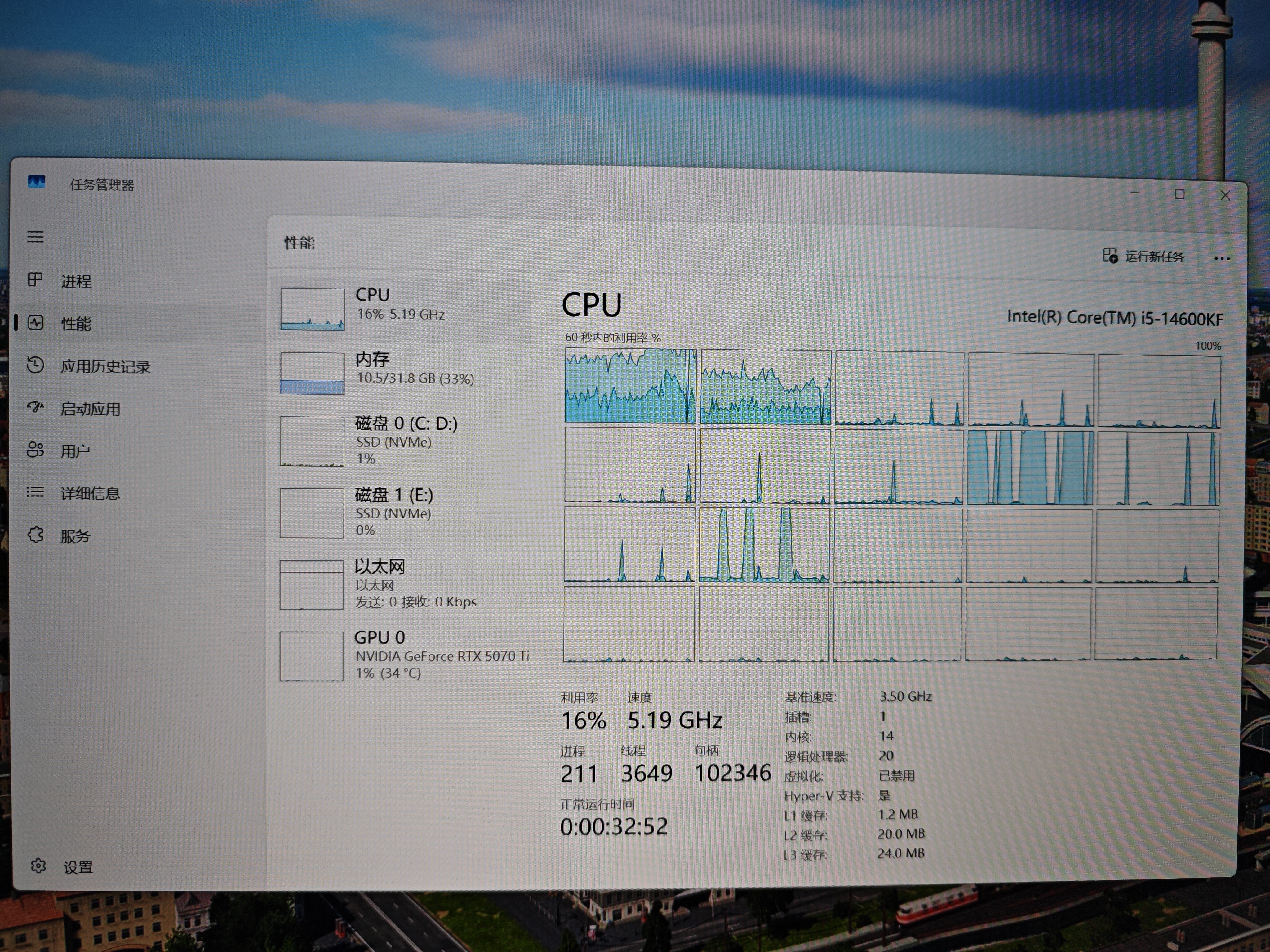Click the 102346 handles value
Screen dimensions: 1270x952
(x=733, y=773)
